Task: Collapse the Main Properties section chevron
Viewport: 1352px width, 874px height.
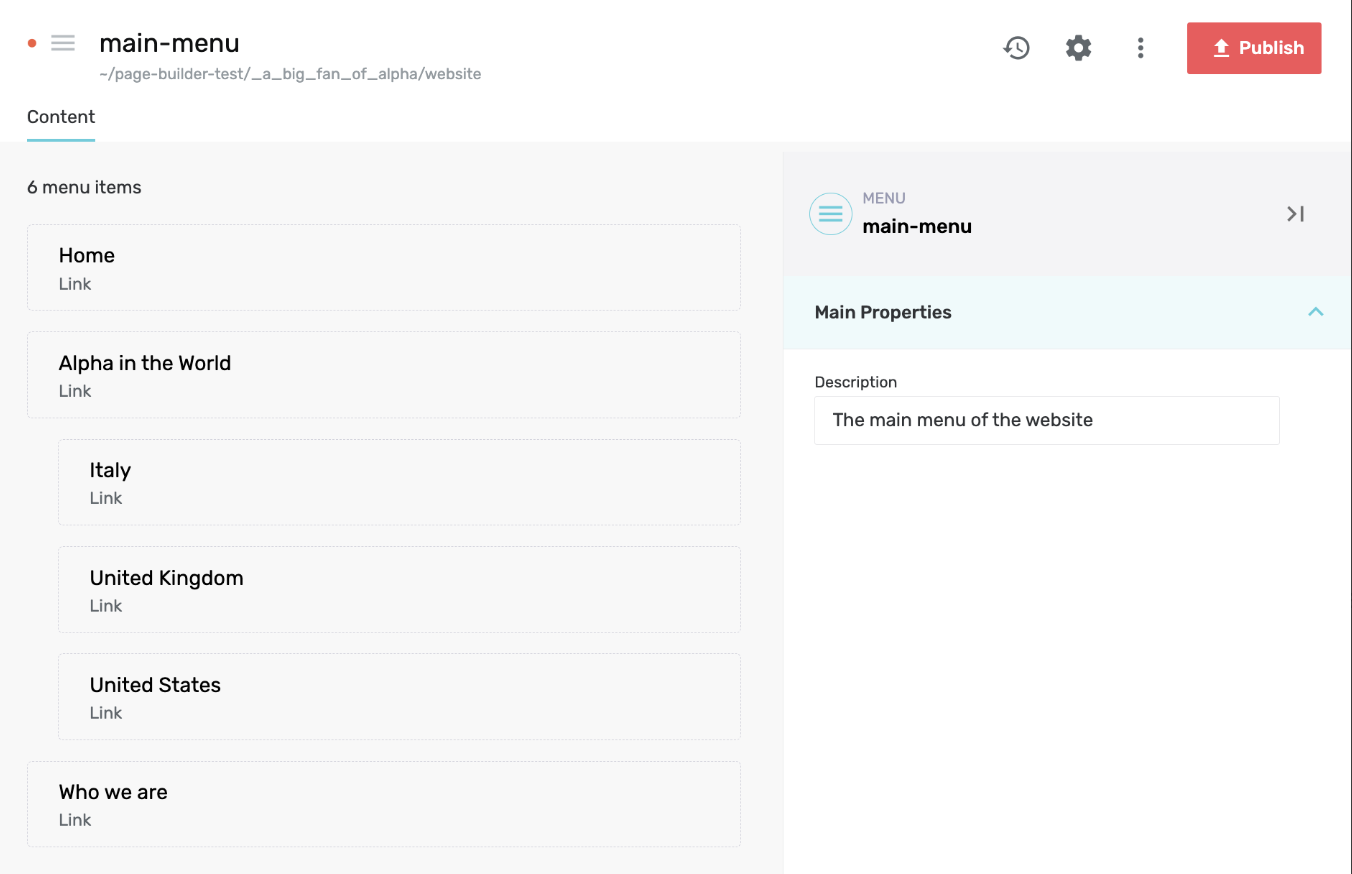Action: pos(1316,312)
